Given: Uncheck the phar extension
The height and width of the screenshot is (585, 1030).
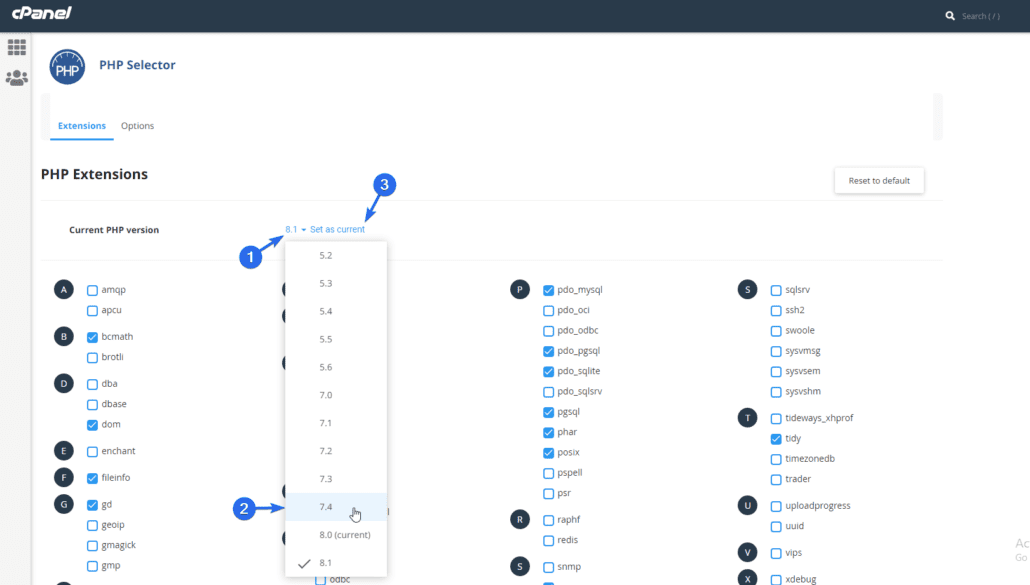Looking at the screenshot, I should 549,433.
